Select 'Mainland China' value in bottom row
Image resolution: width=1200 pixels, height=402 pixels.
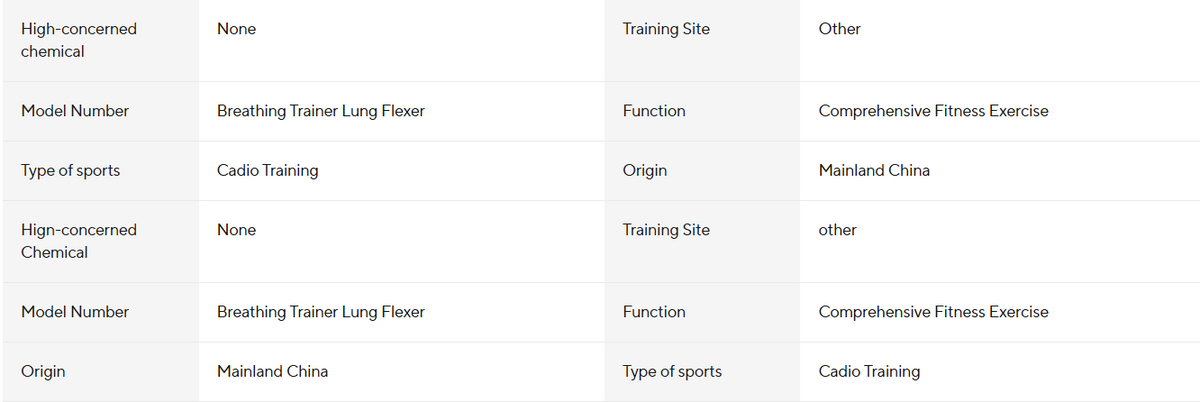[272, 371]
